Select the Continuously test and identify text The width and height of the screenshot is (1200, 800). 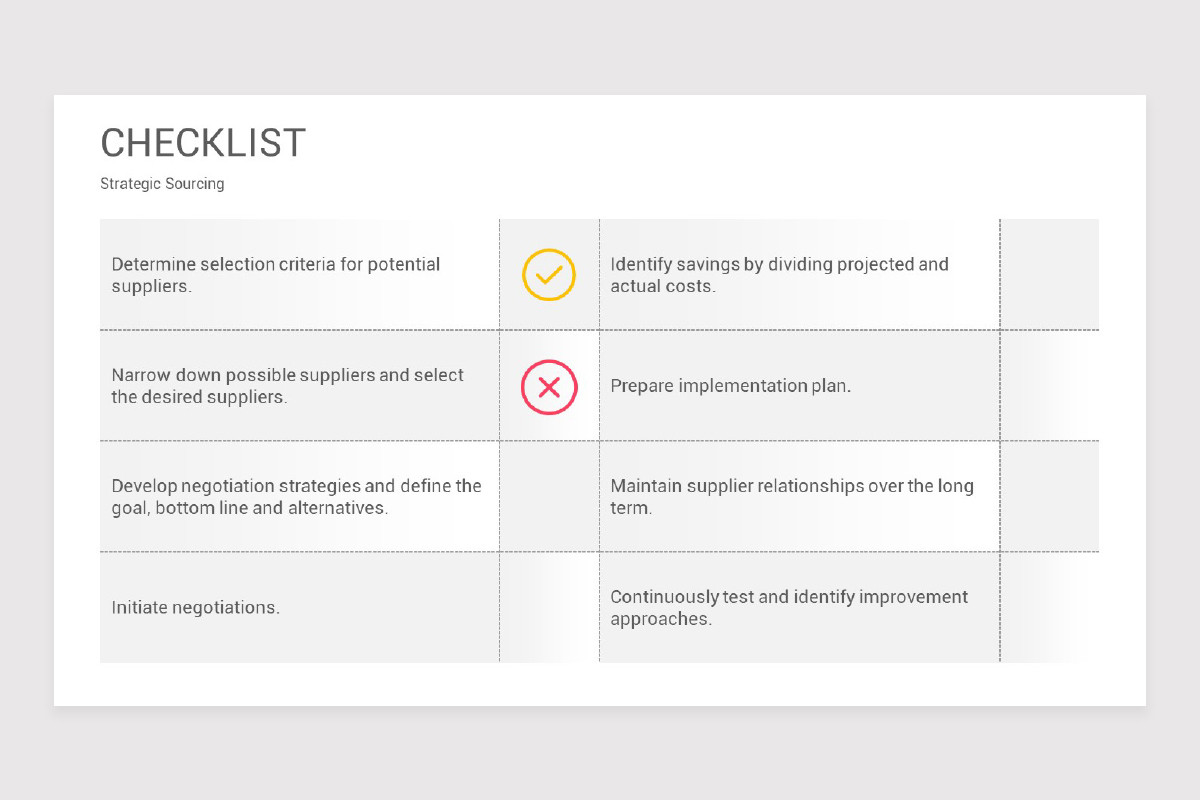(789, 608)
